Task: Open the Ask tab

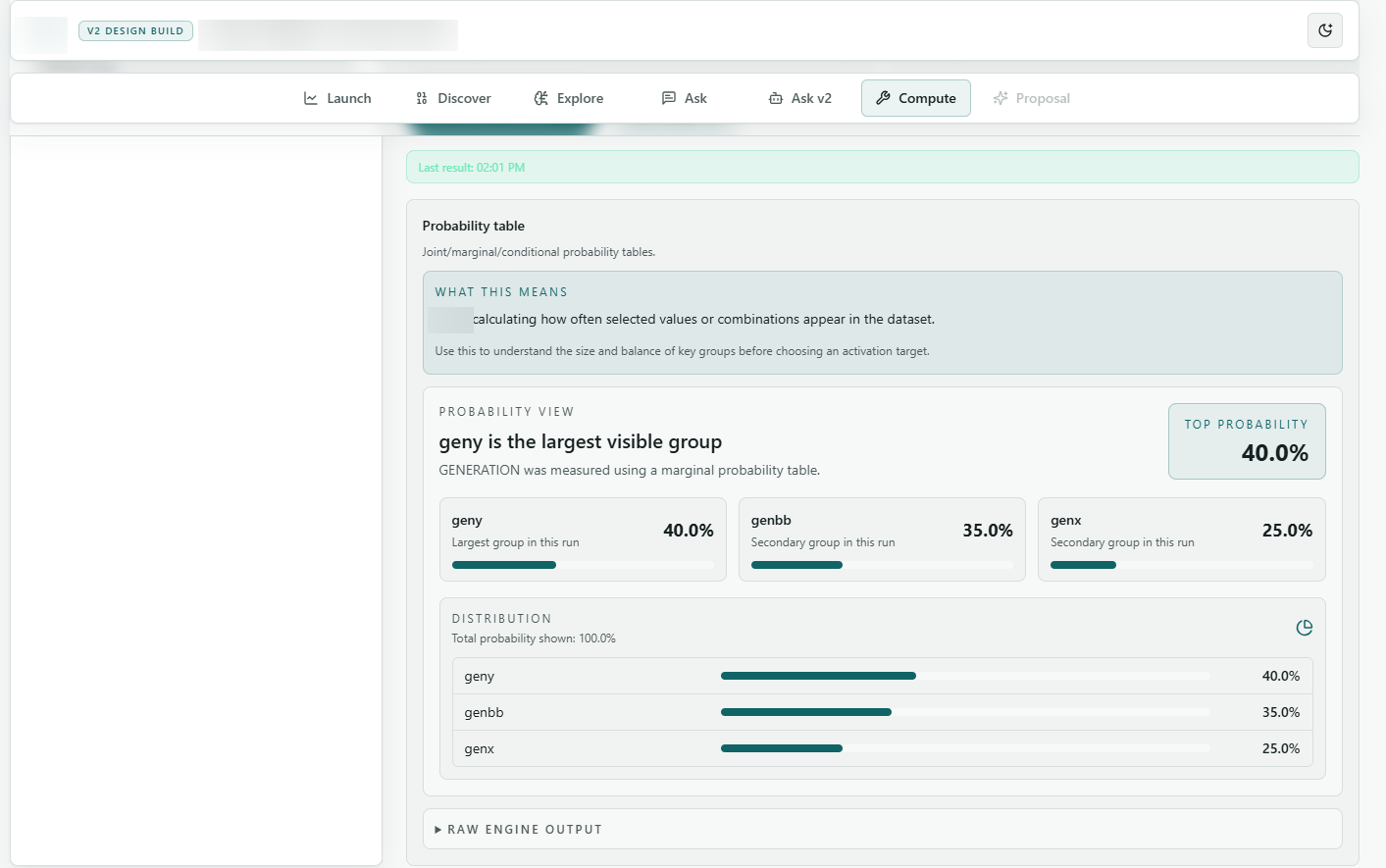Action: pyautogui.click(x=685, y=98)
